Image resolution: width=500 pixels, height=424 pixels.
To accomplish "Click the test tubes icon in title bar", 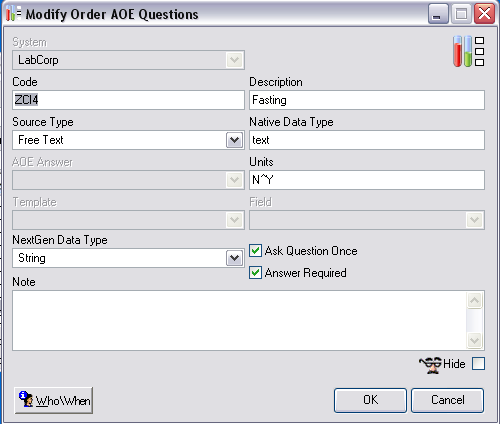I will 13,13.
